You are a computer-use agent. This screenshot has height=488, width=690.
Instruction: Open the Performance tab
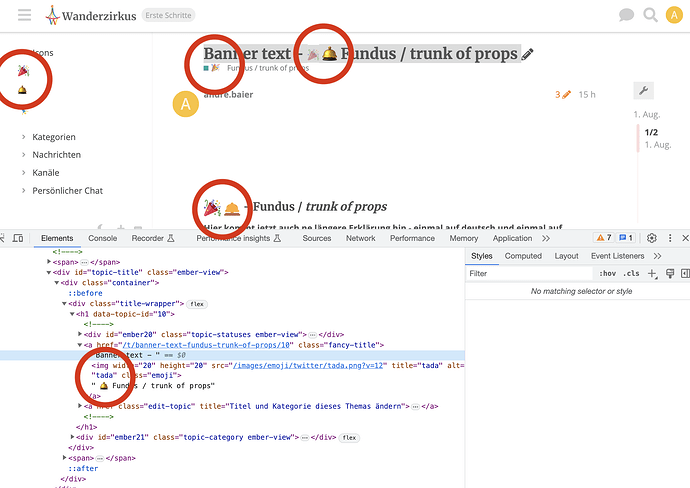point(412,238)
